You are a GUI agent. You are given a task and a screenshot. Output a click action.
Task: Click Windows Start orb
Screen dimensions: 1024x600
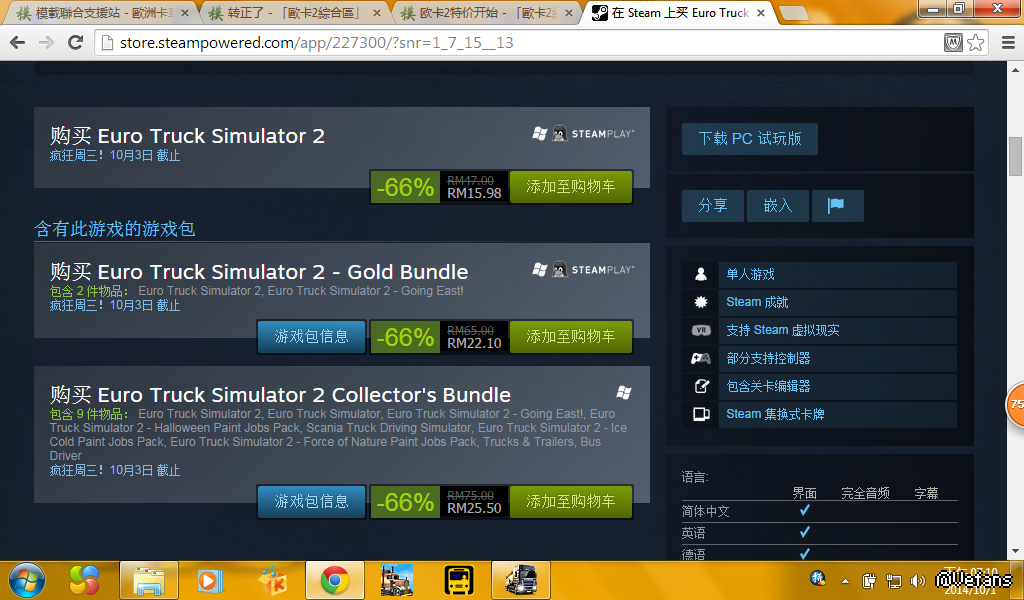click(26, 580)
